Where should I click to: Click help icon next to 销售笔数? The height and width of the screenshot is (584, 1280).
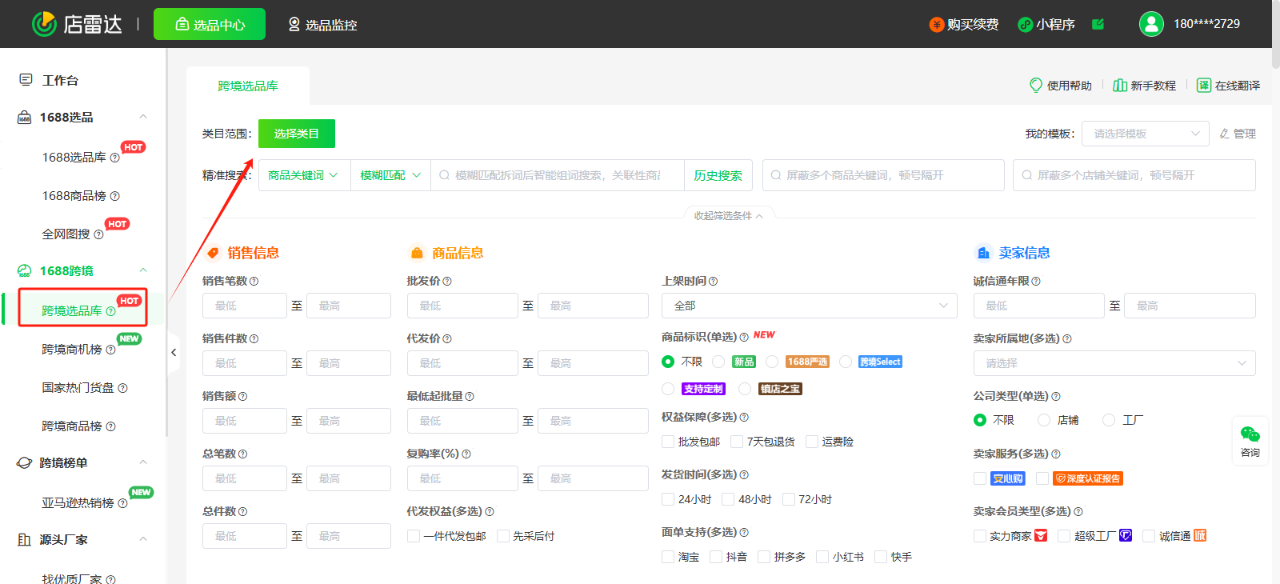(254, 282)
